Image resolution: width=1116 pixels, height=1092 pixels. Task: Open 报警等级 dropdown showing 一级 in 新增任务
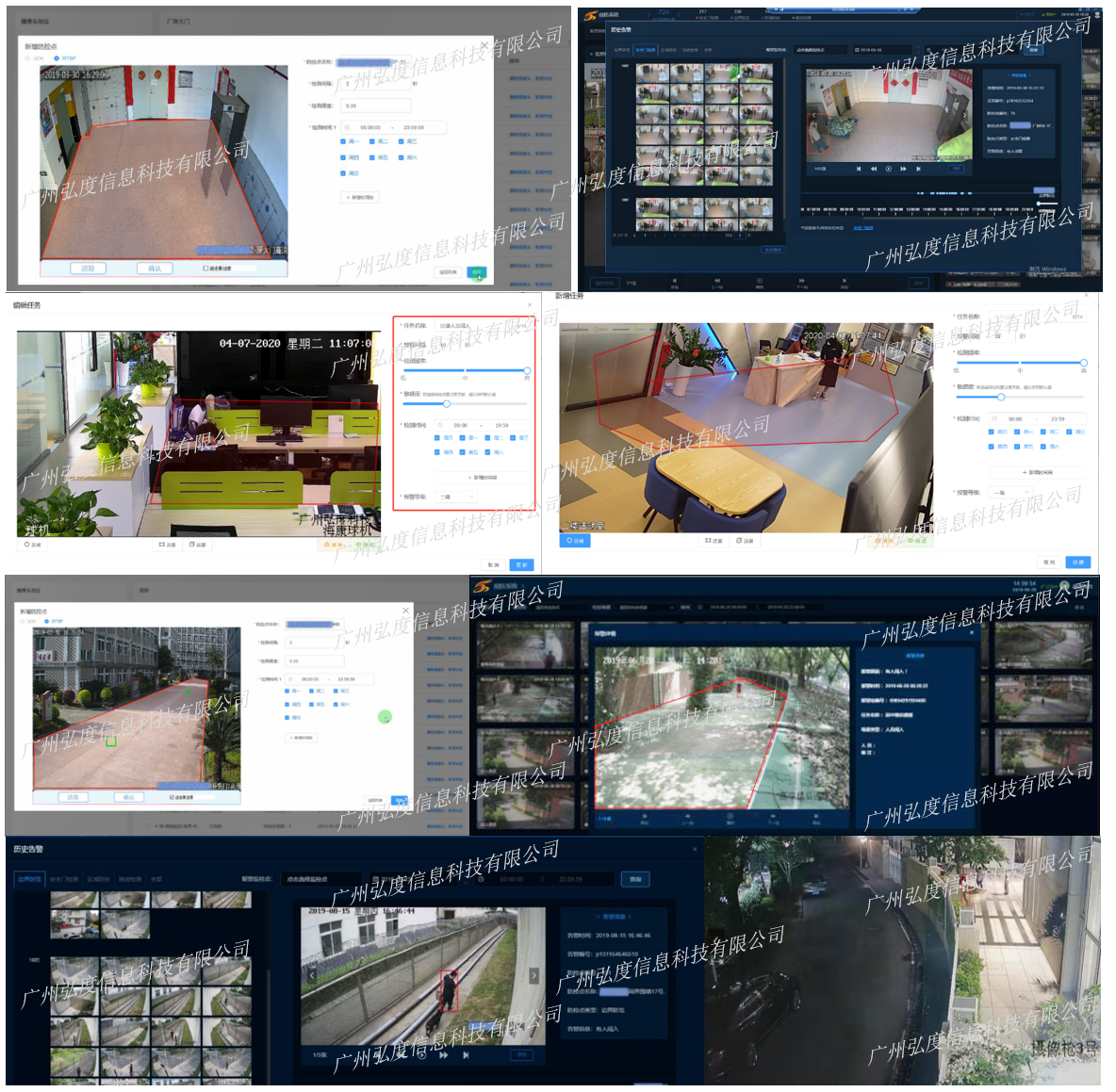(x=1012, y=493)
